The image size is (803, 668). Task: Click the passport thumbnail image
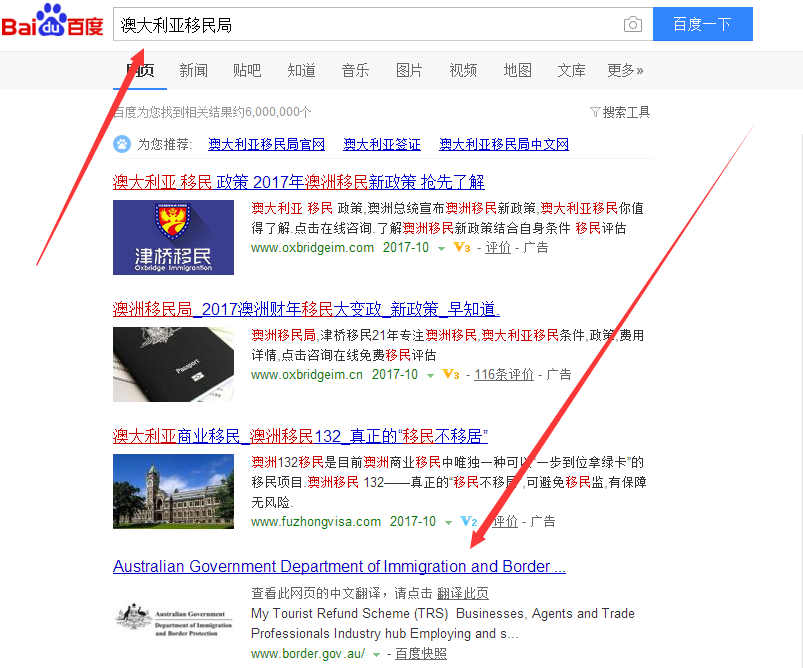coord(174,364)
